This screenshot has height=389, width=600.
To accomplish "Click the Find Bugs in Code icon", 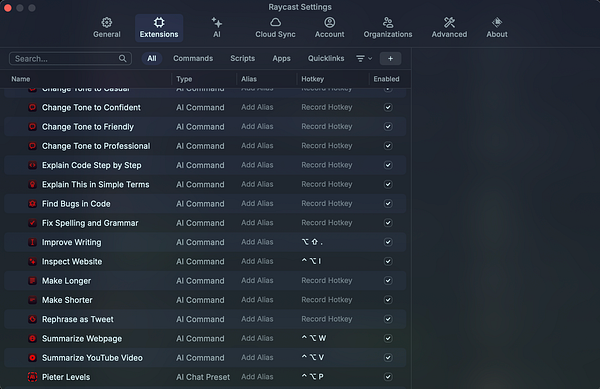I will (33, 203).
